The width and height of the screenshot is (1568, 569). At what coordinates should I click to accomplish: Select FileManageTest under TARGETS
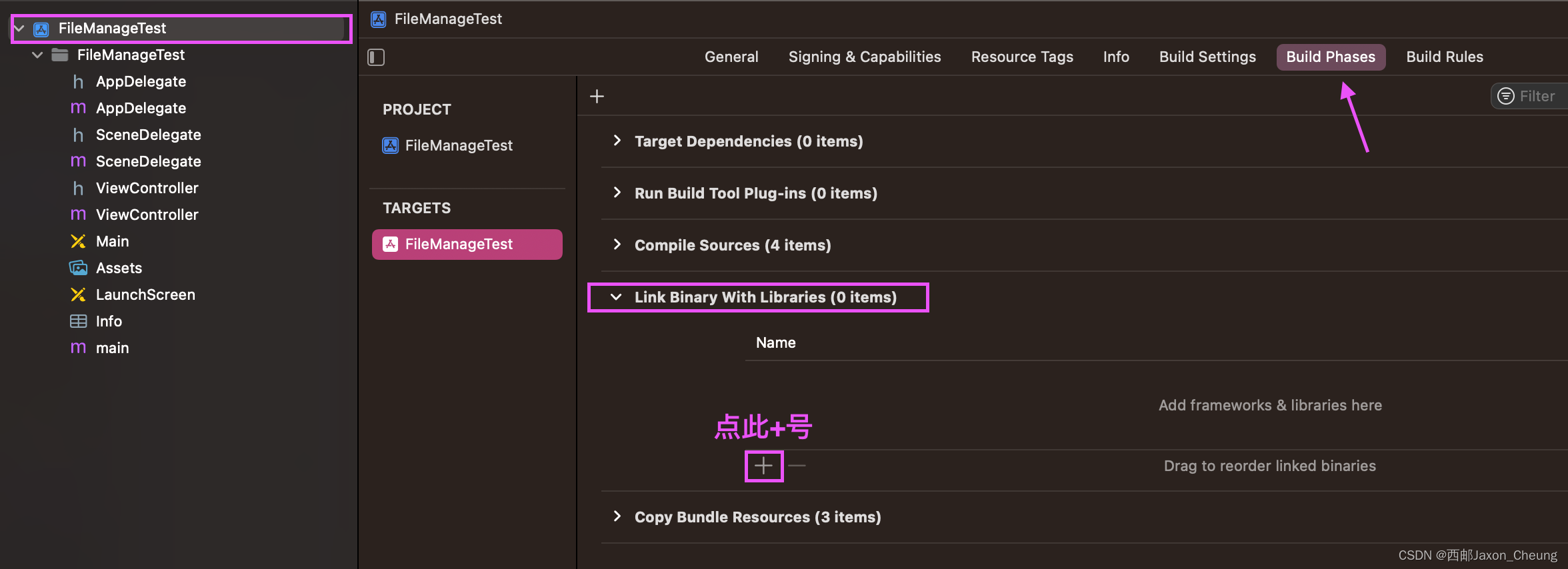click(x=467, y=245)
